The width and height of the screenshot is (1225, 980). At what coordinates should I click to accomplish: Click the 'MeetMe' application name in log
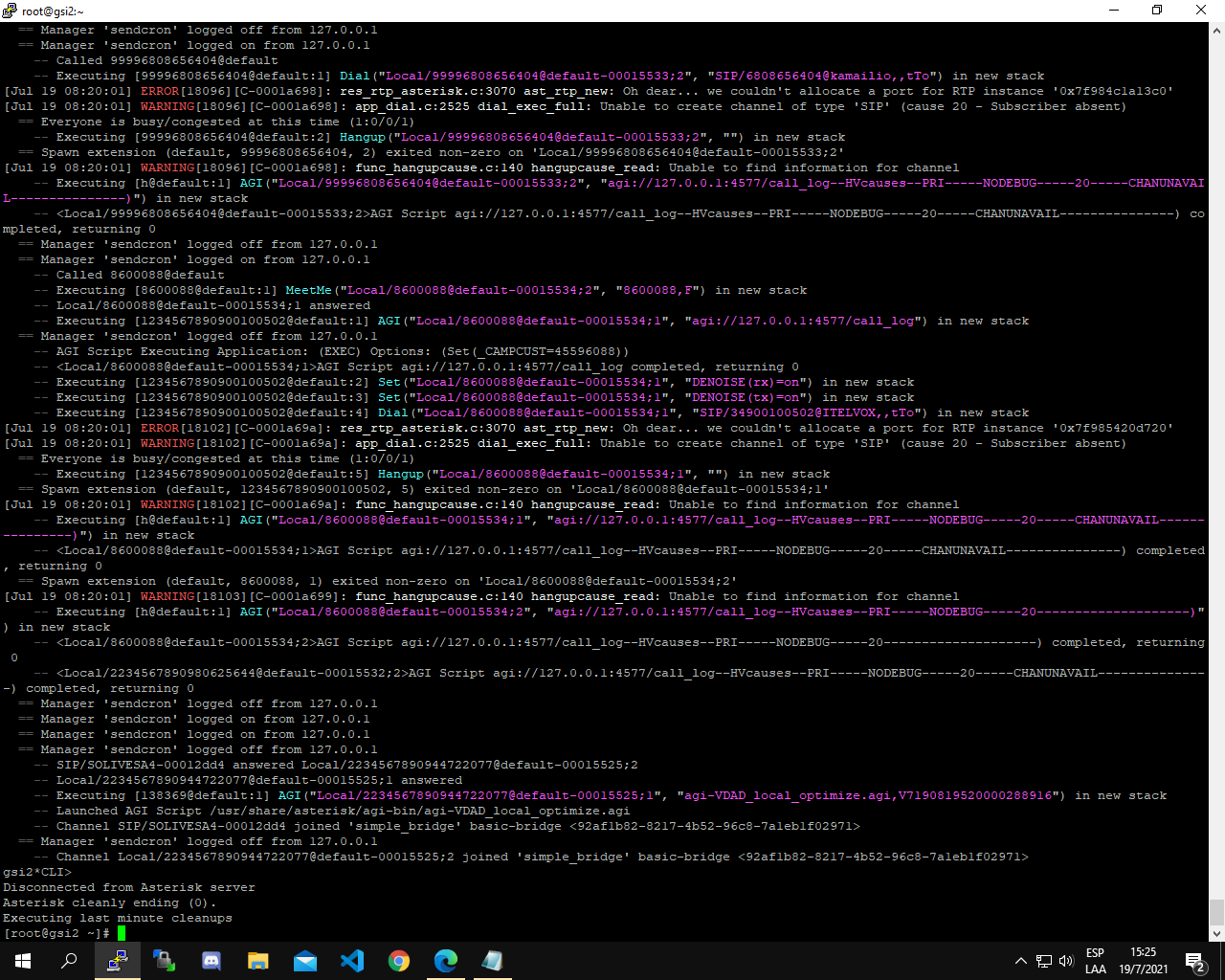308,290
